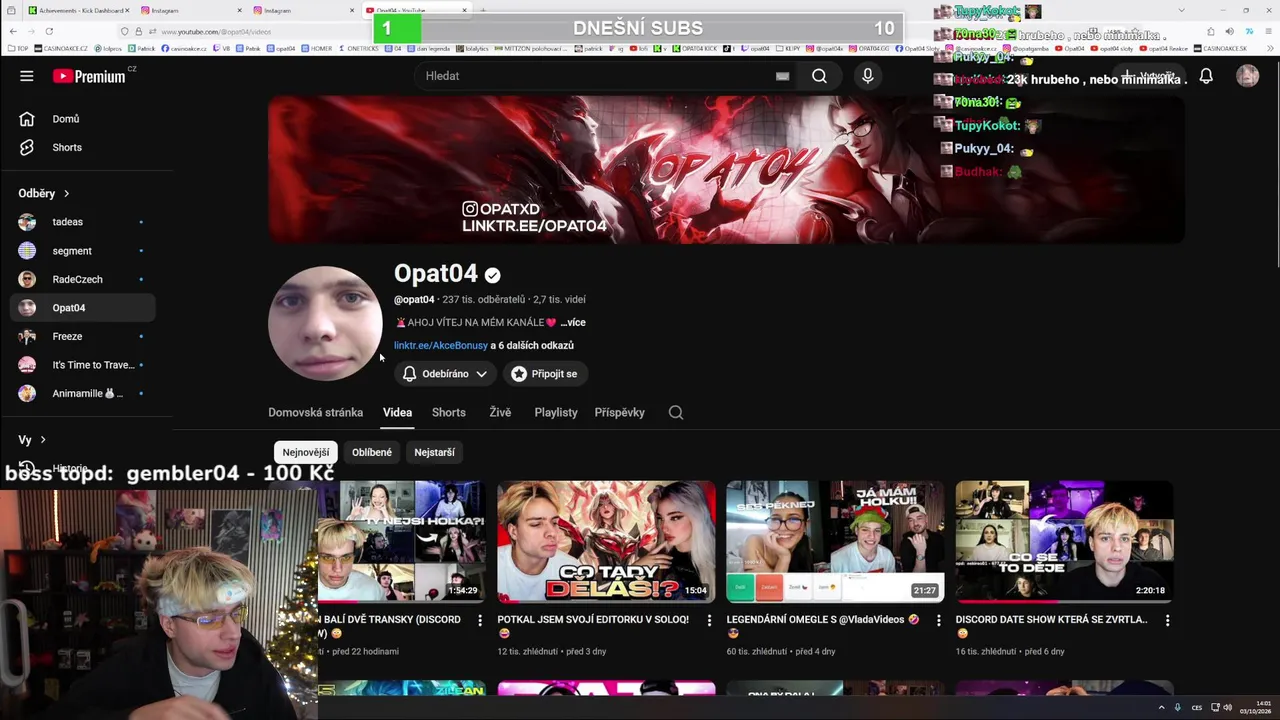Select the Oblíbené sort chip
Viewport: 1280px width, 720px height.
click(x=372, y=452)
